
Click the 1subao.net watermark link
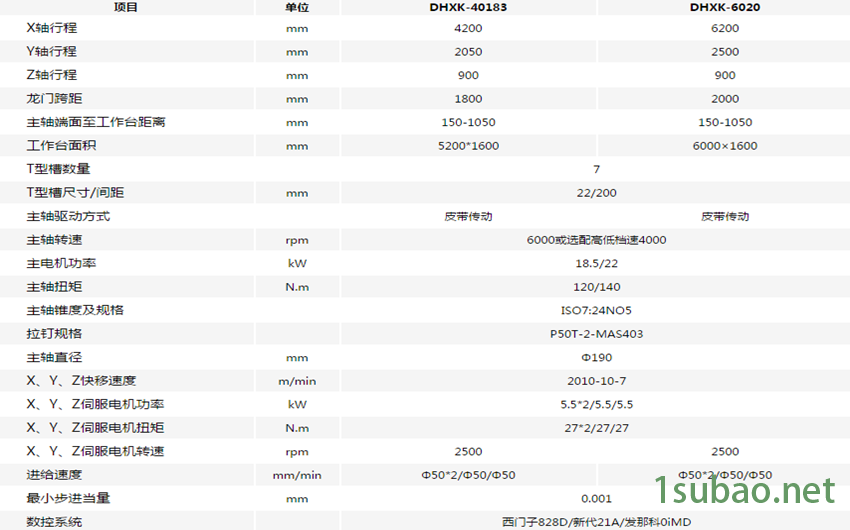pyautogui.click(x=743, y=491)
